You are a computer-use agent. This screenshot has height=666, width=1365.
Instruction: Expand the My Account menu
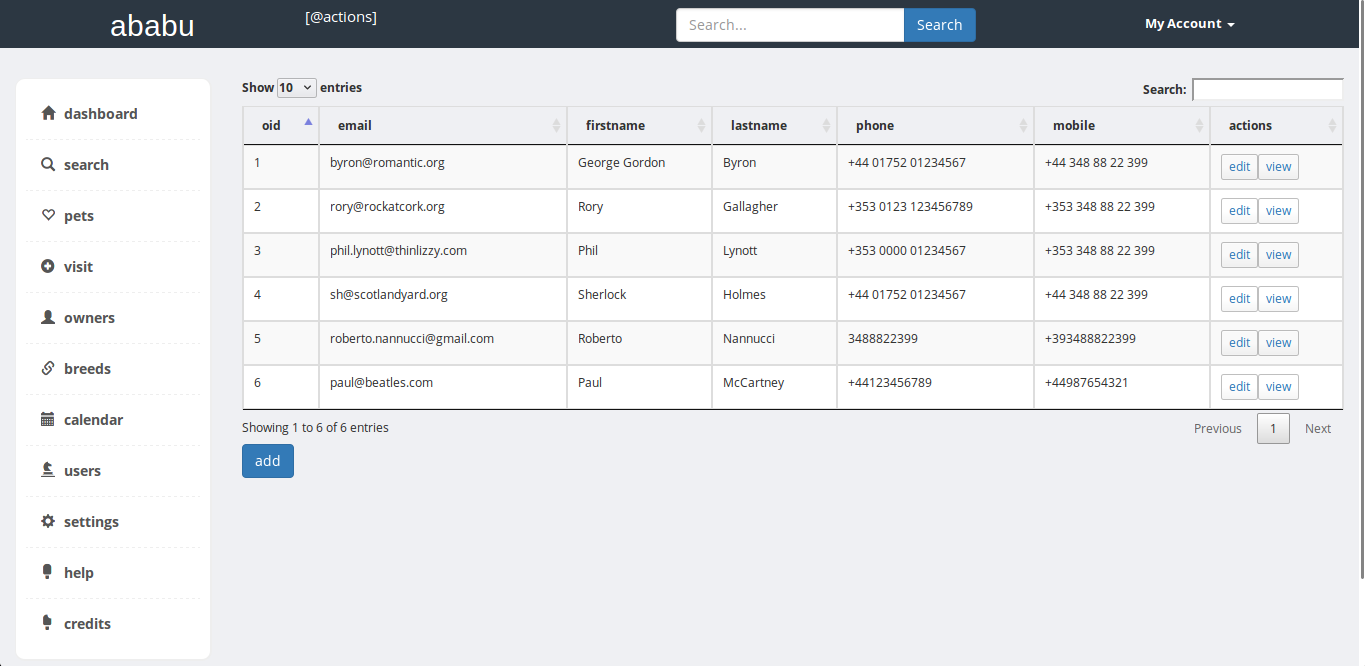(x=1189, y=24)
